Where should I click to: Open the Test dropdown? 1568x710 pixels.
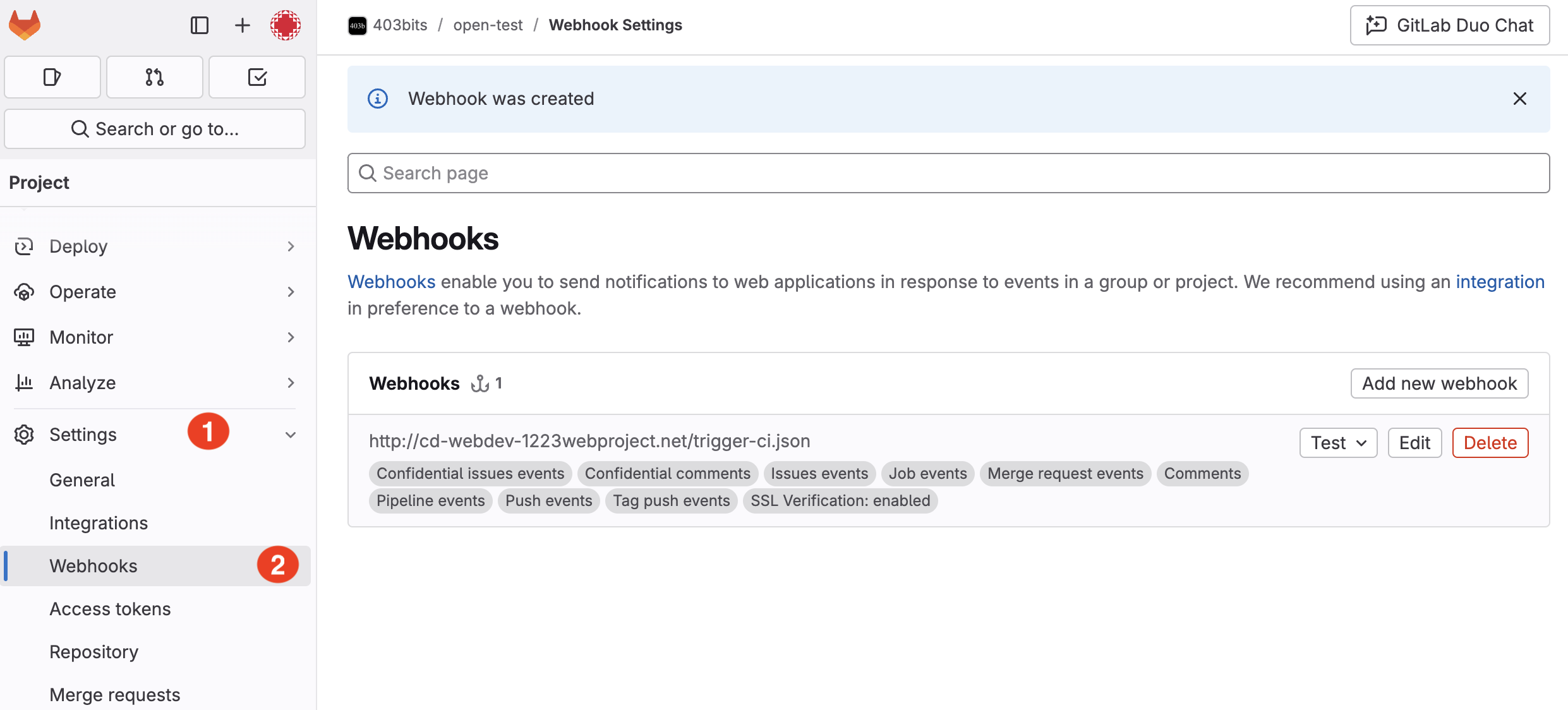click(1338, 443)
